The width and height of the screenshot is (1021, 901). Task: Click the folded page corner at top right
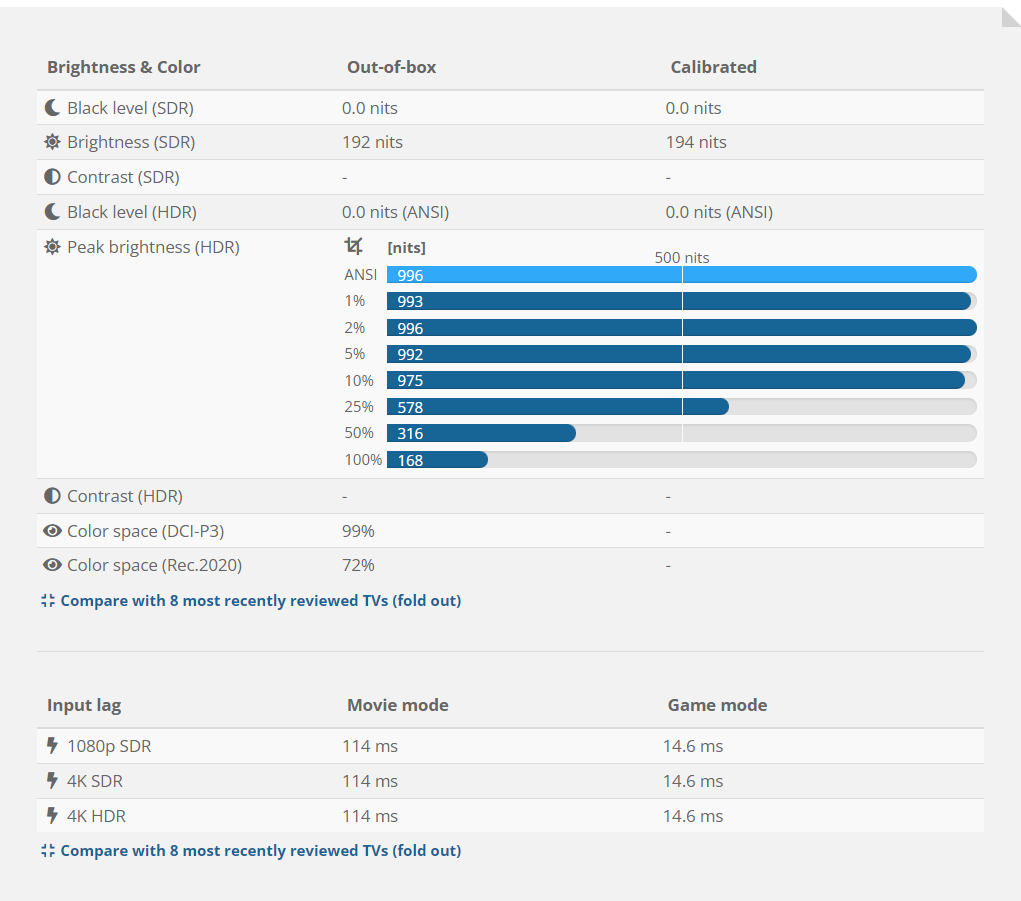1010,17
